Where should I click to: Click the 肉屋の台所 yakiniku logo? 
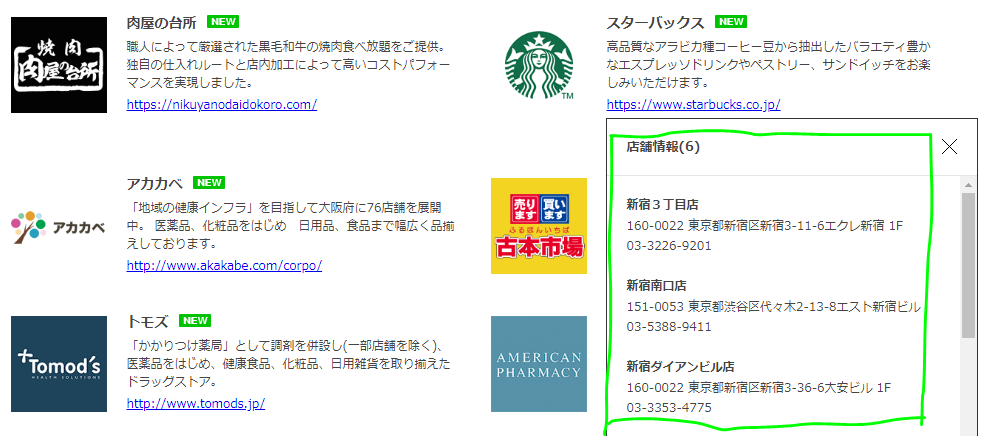pyautogui.click(x=59, y=65)
